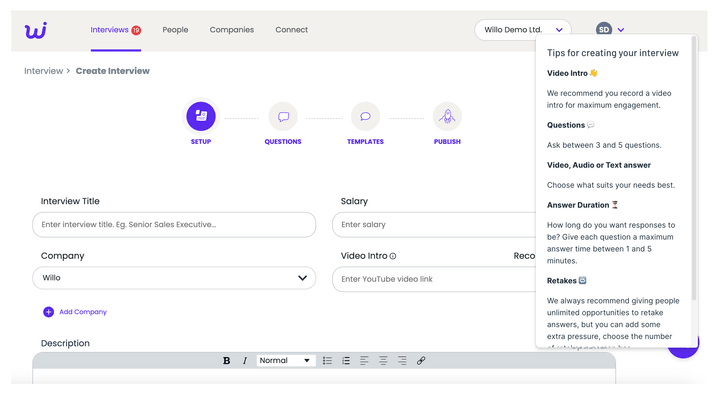Go to the Questions step icon
This screenshot has width=720, height=397.
(283, 117)
